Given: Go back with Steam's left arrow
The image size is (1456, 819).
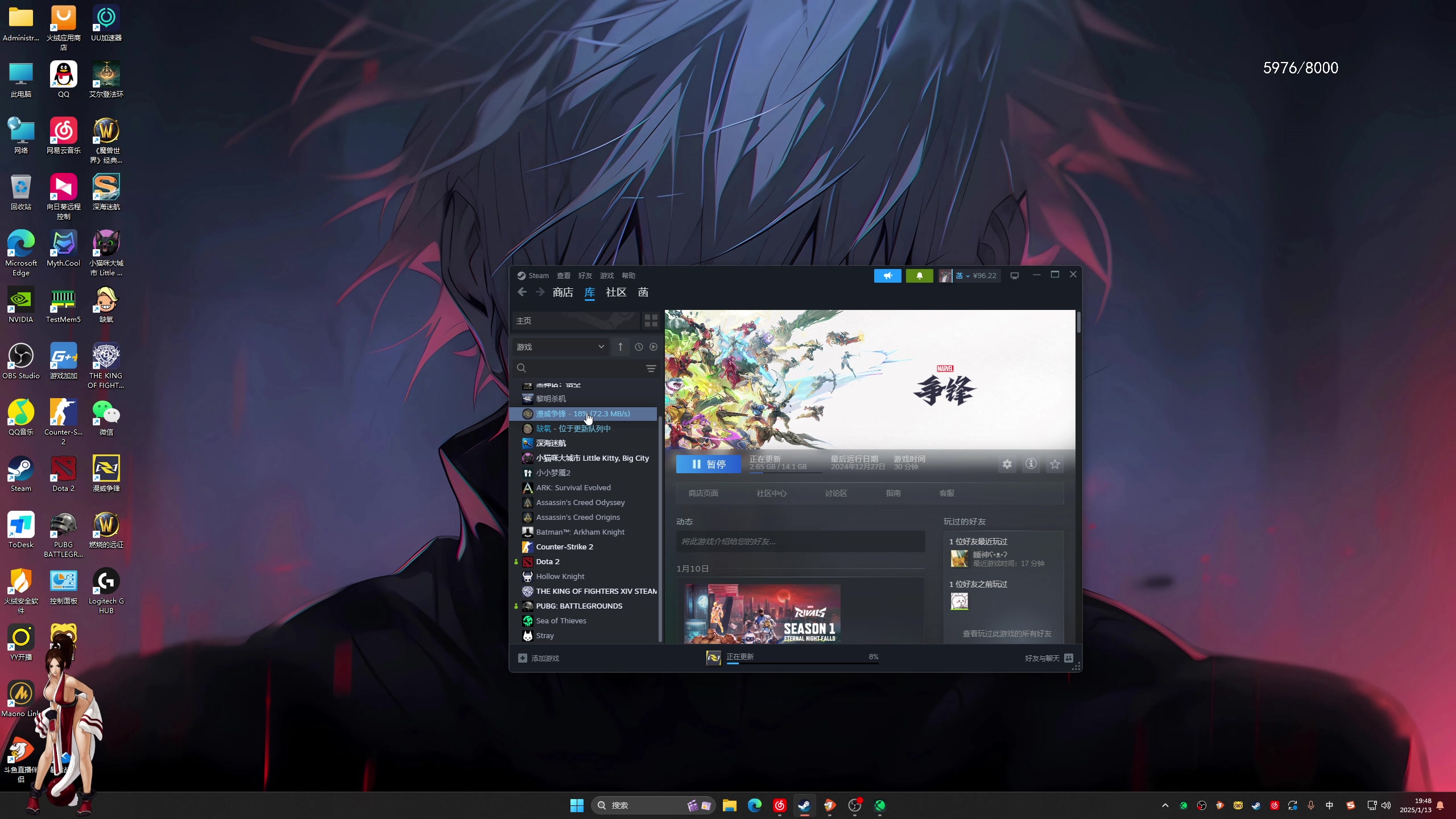Looking at the screenshot, I should point(522,292).
